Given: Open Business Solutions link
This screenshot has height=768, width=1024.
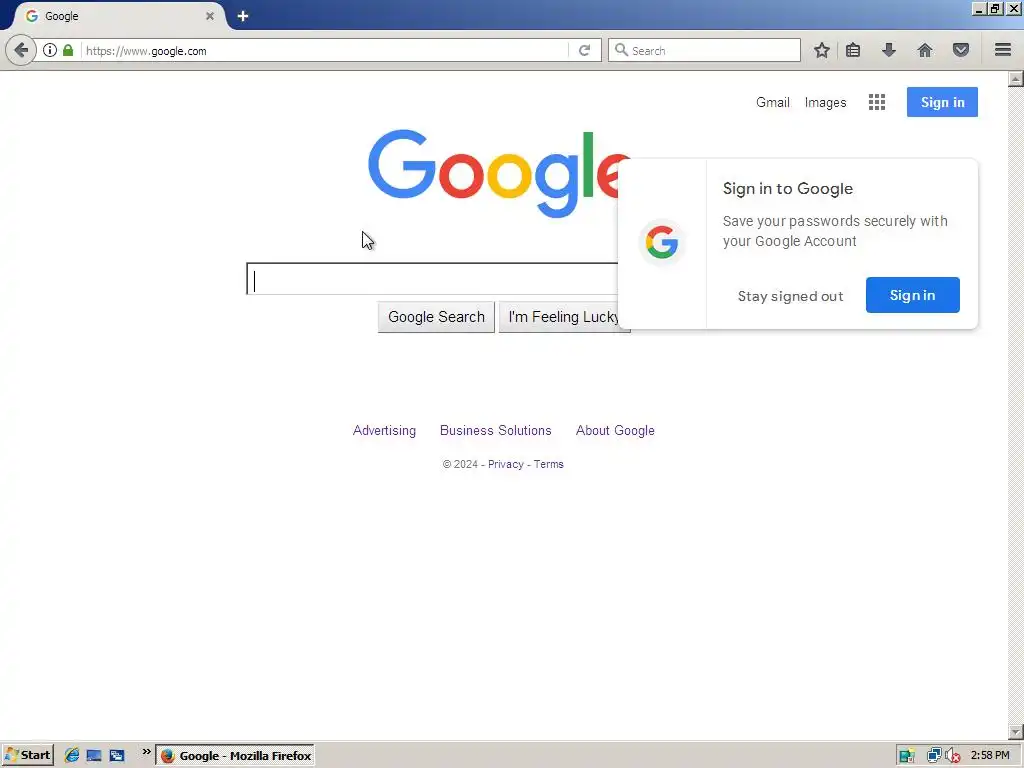Looking at the screenshot, I should pyautogui.click(x=496, y=430).
